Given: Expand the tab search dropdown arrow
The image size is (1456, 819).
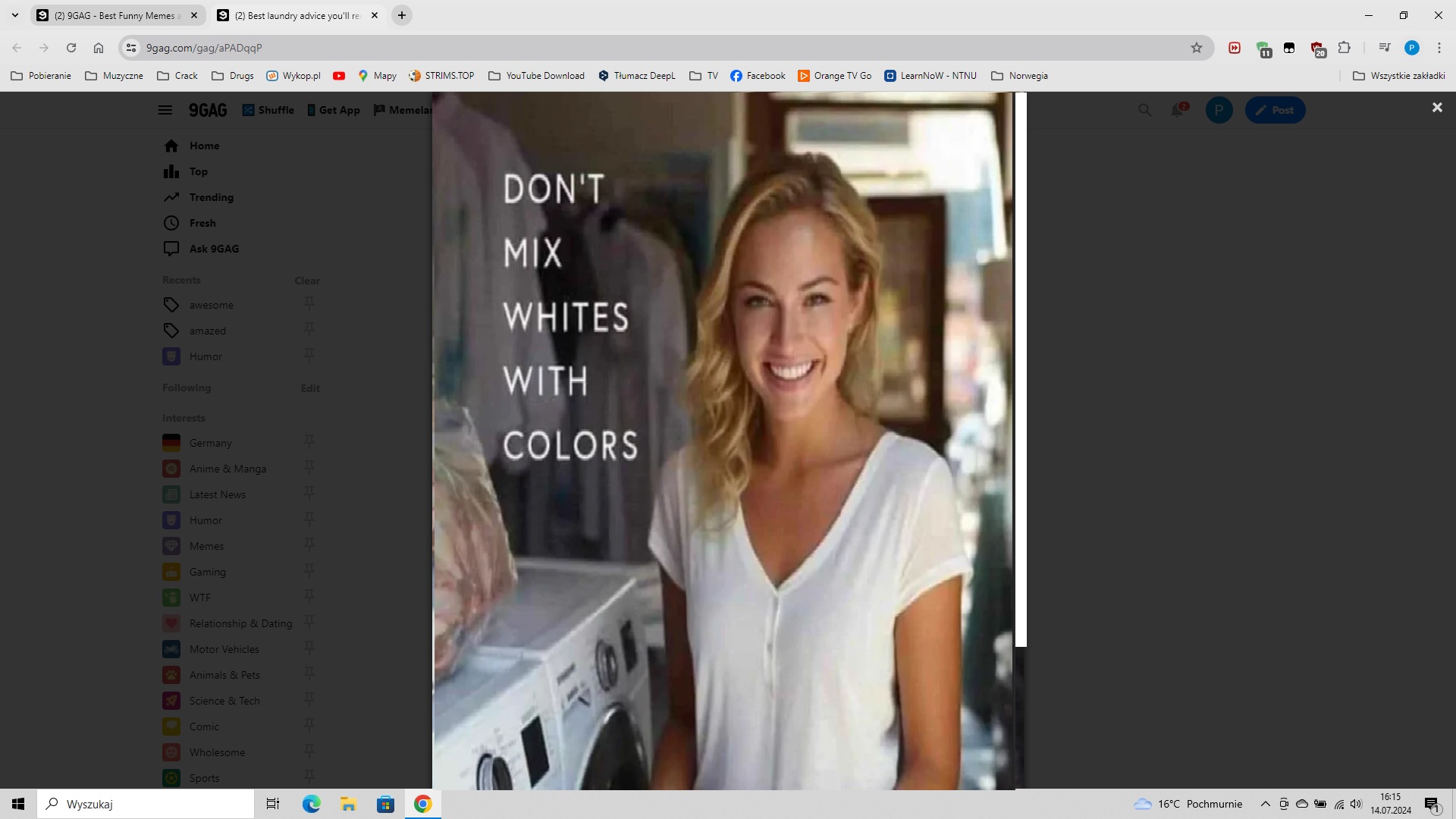Looking at the screenshot, I should 14,15.
